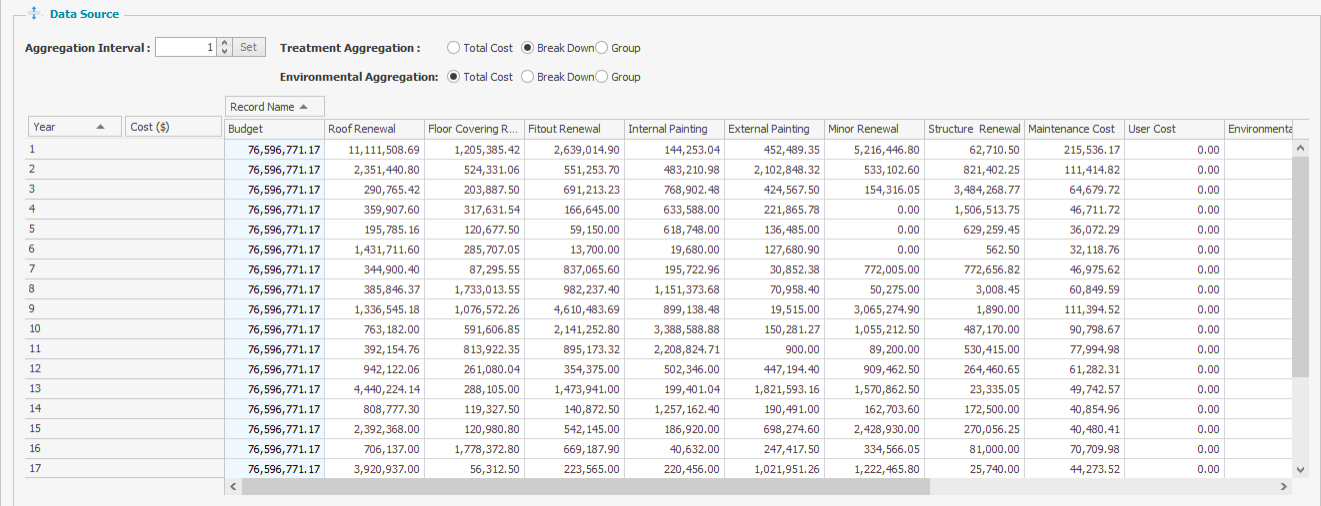Viewport: 1321px width, 506px height.
Task: Click the Record Name sort arrow
Action: click(x=304, y=107)
